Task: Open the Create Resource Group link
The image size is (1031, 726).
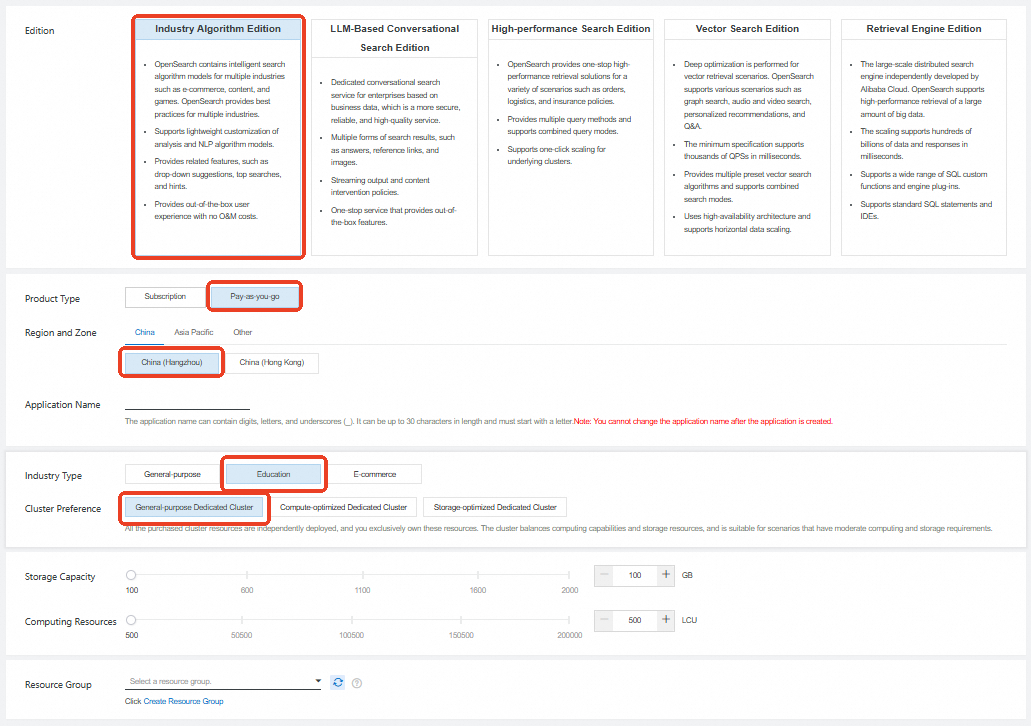Action: (x=183, y=701)
